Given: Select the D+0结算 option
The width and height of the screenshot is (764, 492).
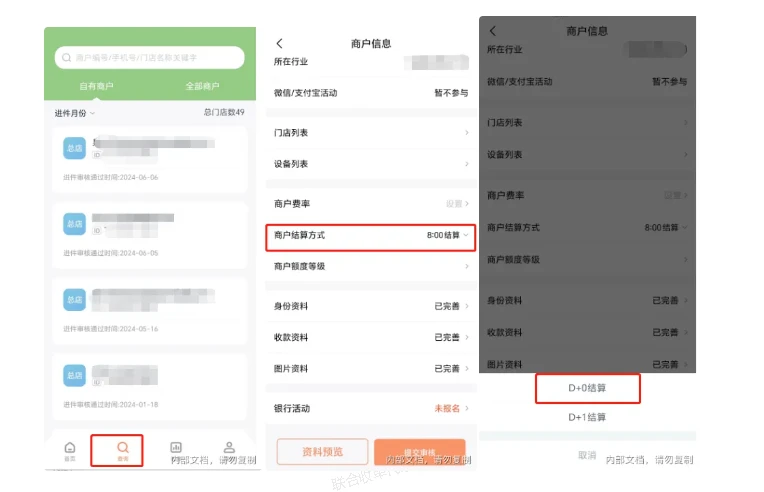Looking at the screenshot, I should [587, 388].
